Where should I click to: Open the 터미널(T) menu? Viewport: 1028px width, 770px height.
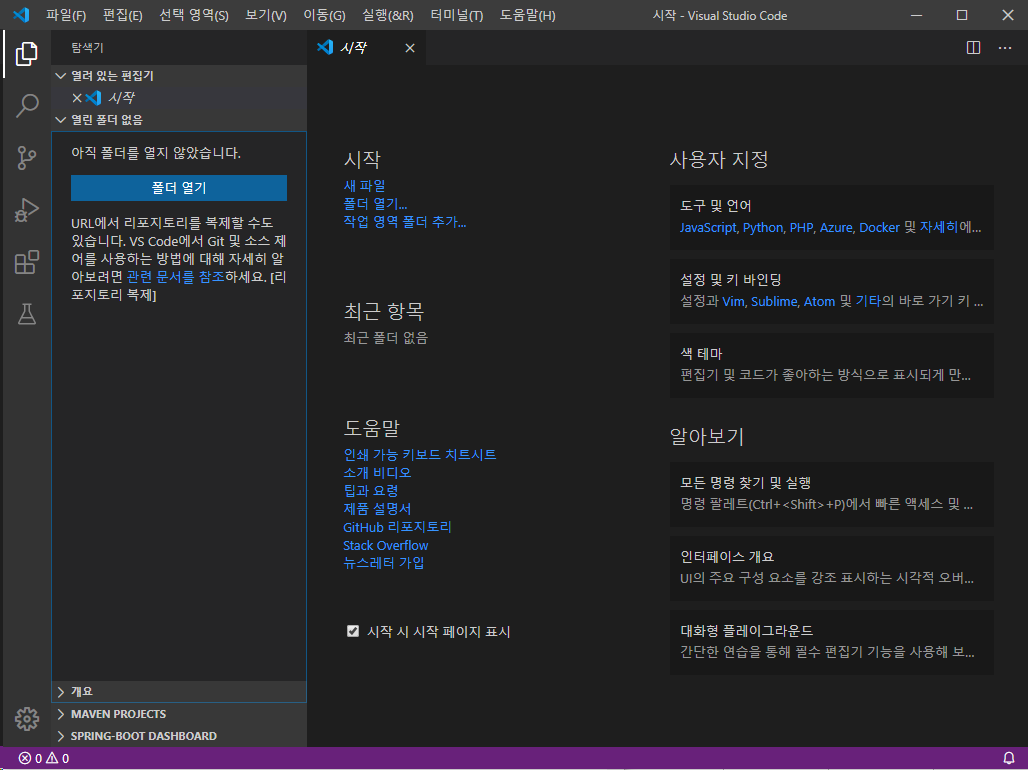[457, 15]
